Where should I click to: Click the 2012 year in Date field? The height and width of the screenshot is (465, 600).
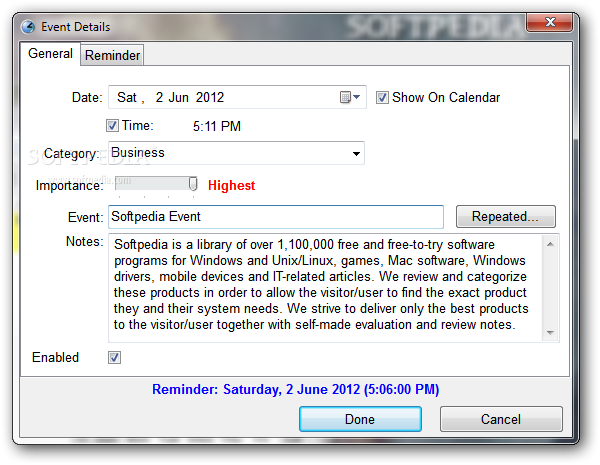[210, 97]
